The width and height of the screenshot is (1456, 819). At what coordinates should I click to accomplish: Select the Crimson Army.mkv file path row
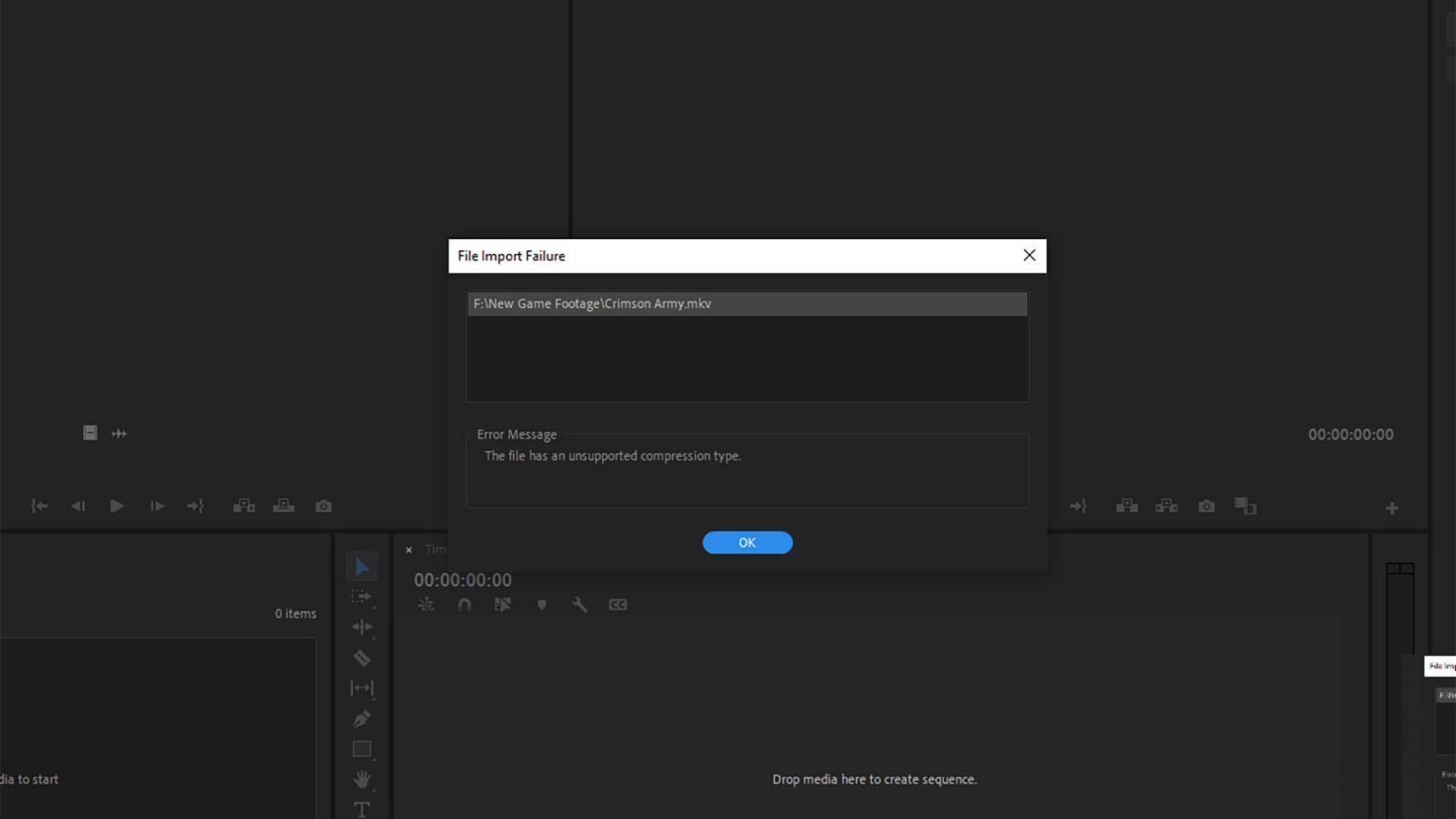coord(747,303)
